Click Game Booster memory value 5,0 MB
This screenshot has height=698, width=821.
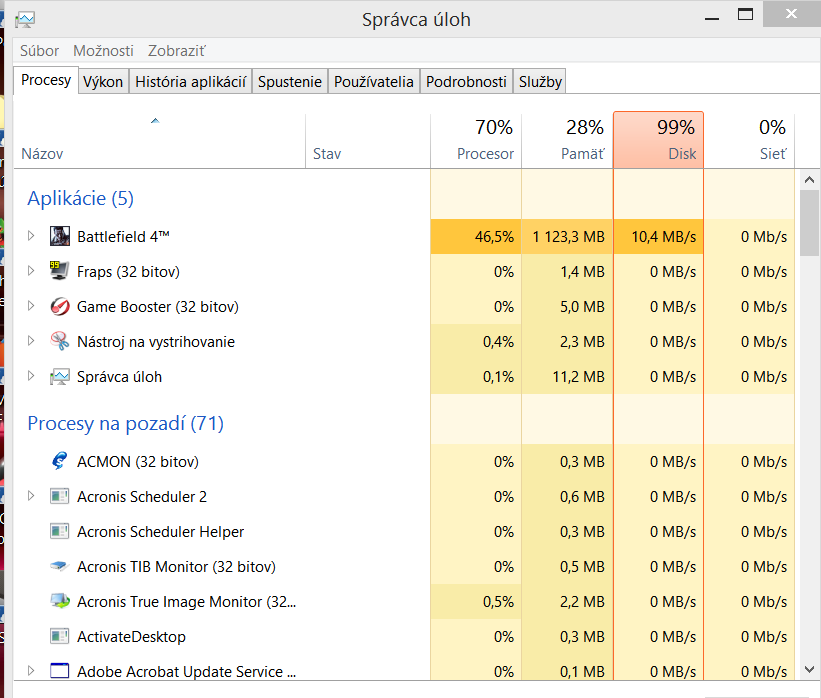click(582, 306)
